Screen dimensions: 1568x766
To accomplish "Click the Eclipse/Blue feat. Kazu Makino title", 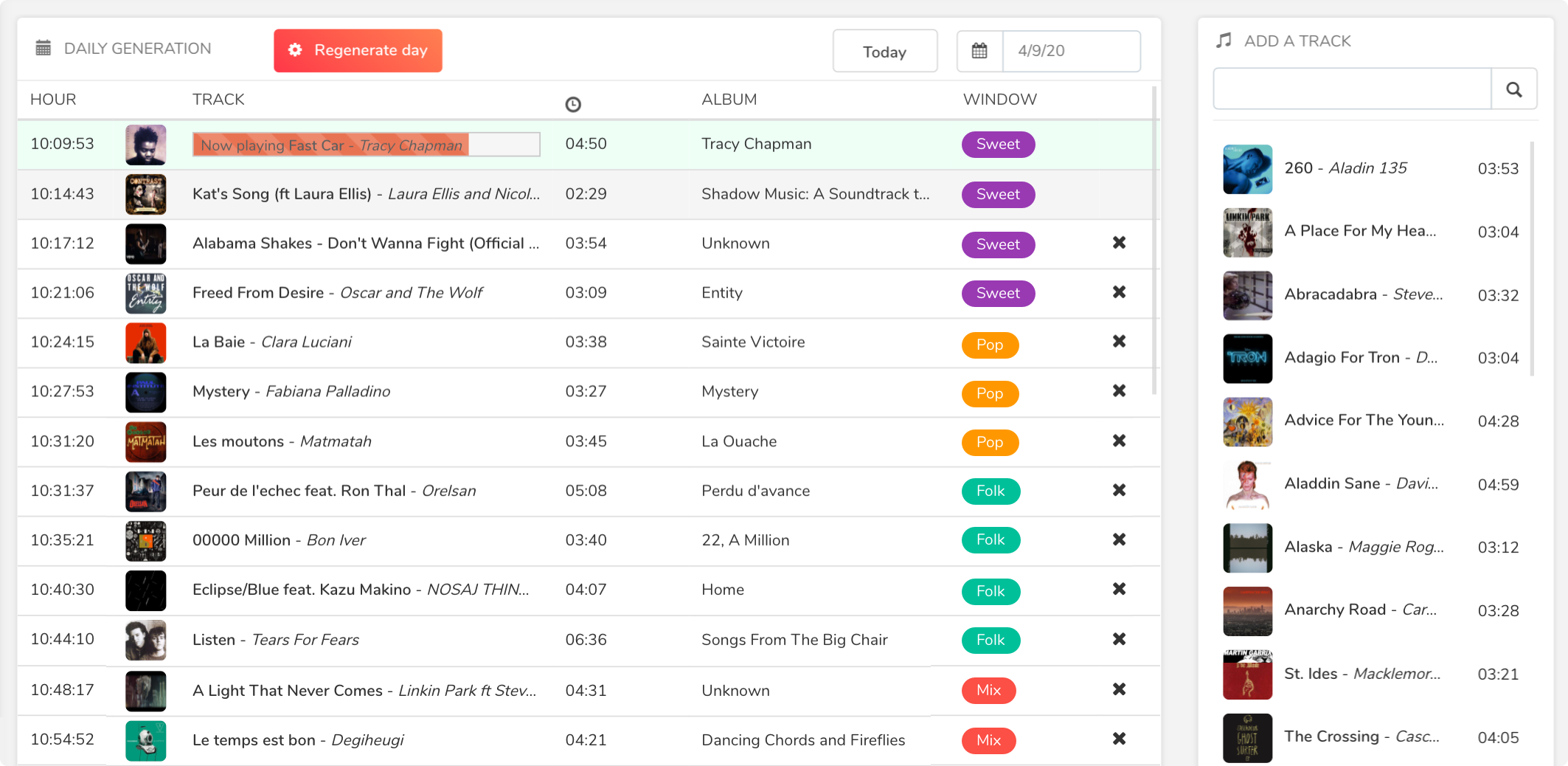I will click(302, 590).
